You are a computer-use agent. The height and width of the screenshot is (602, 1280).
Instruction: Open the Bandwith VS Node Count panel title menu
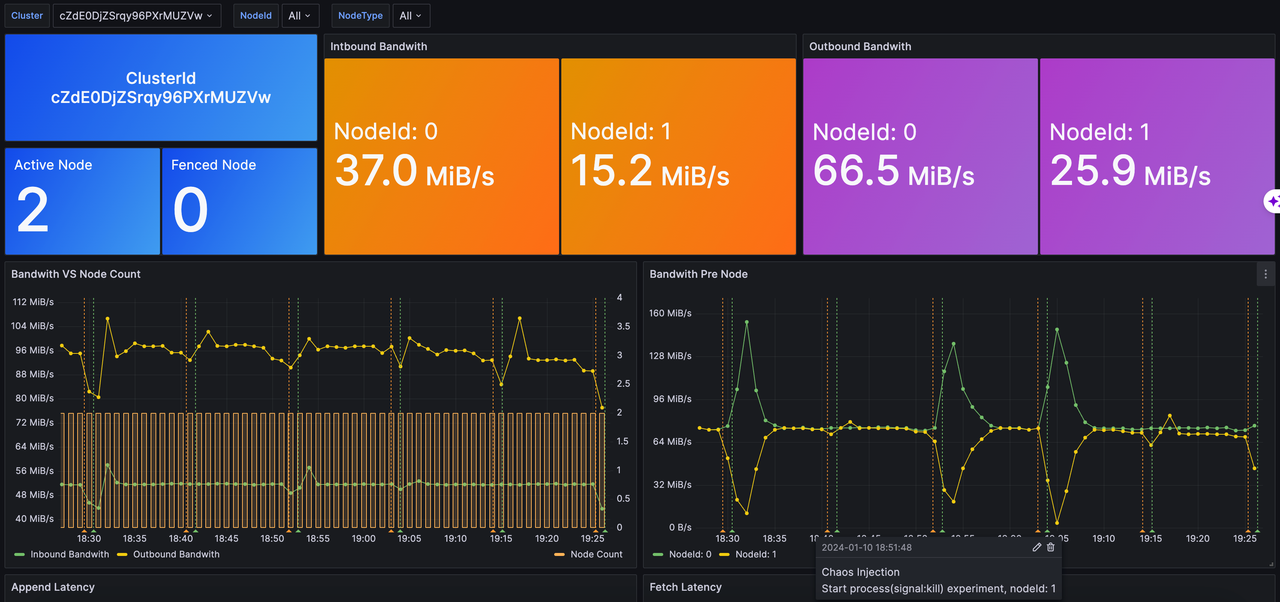76,274
